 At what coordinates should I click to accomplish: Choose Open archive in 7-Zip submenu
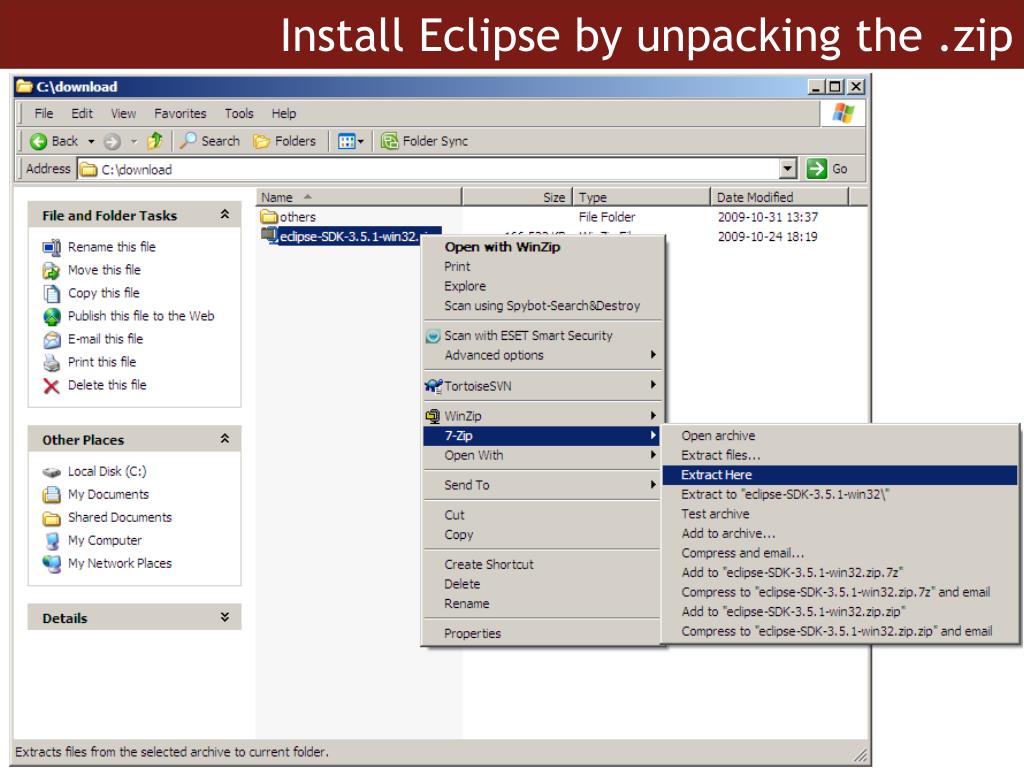click(x=840, y=436)
